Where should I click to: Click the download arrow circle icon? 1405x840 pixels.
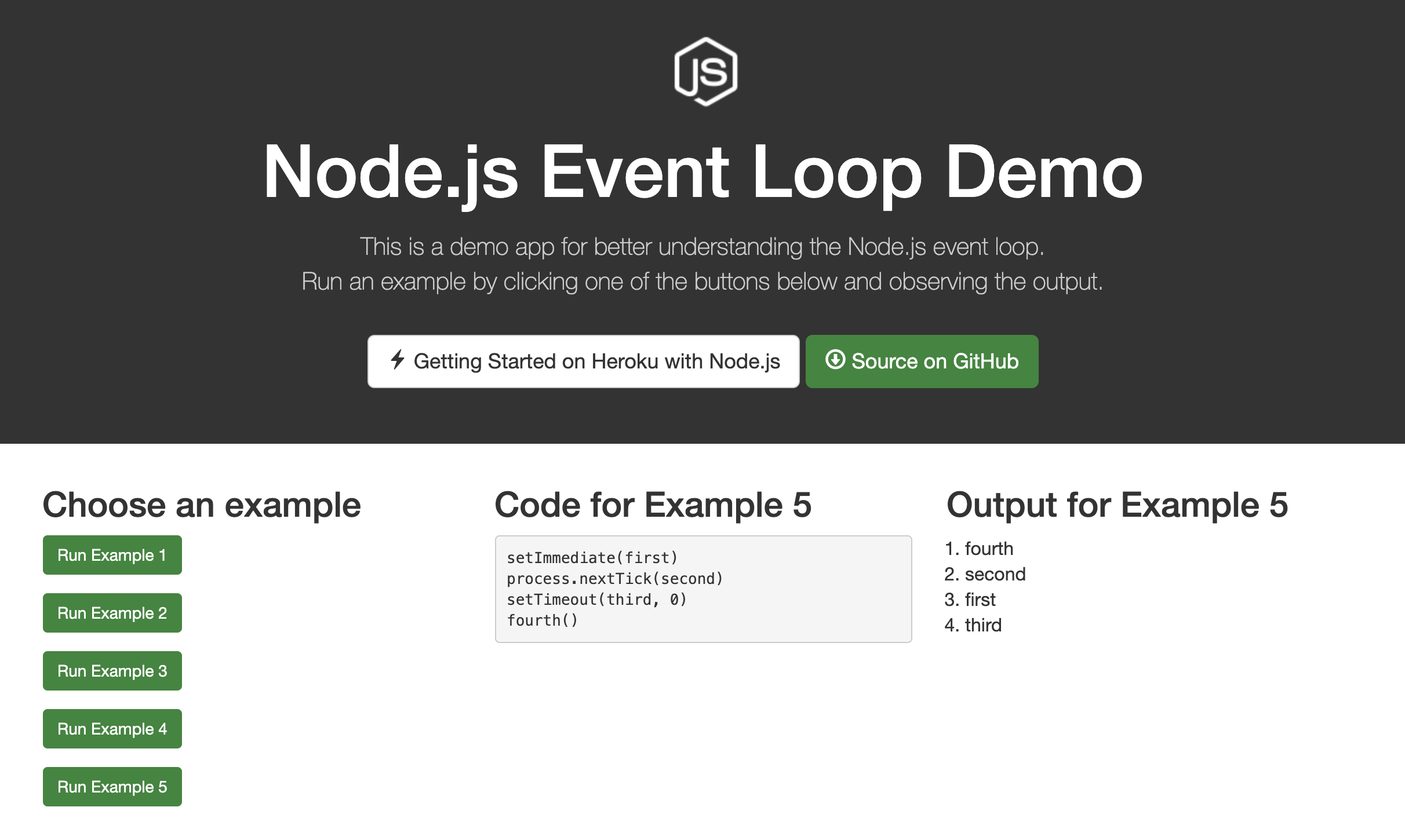click(x=835, y=360)
